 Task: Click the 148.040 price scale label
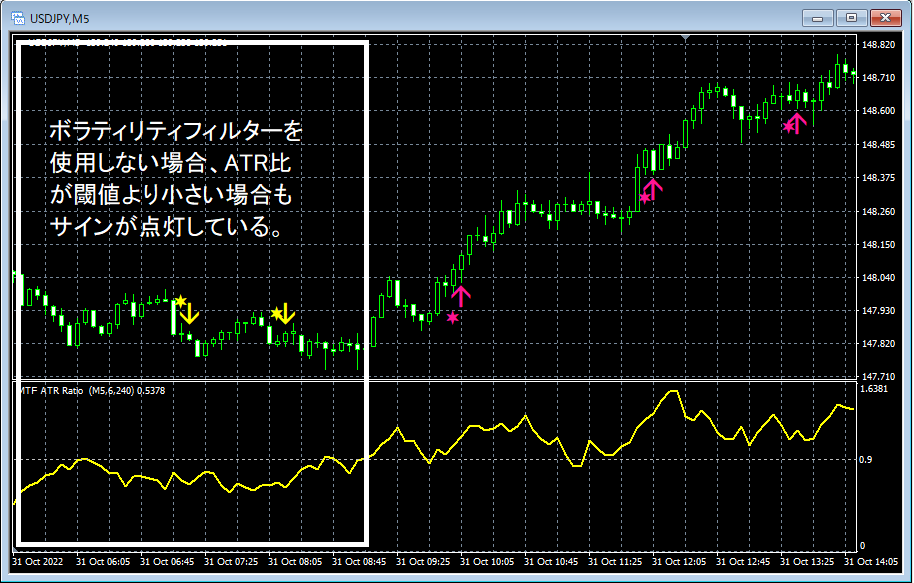(878, 278)
